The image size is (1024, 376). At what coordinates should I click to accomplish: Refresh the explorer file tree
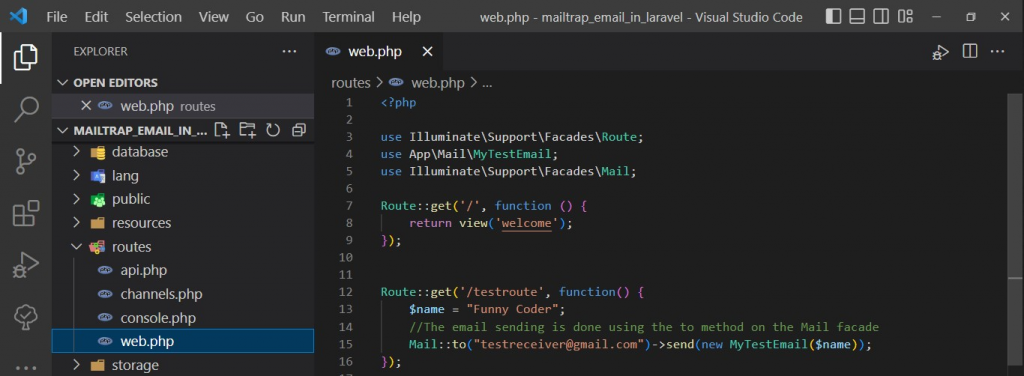point(273,130)
